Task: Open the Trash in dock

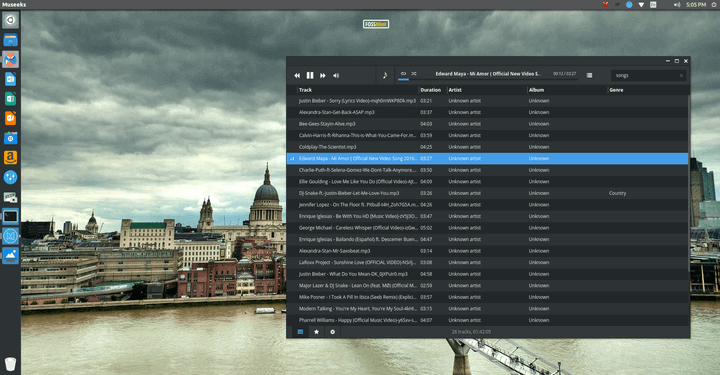Action: click(x=10, y=364)
